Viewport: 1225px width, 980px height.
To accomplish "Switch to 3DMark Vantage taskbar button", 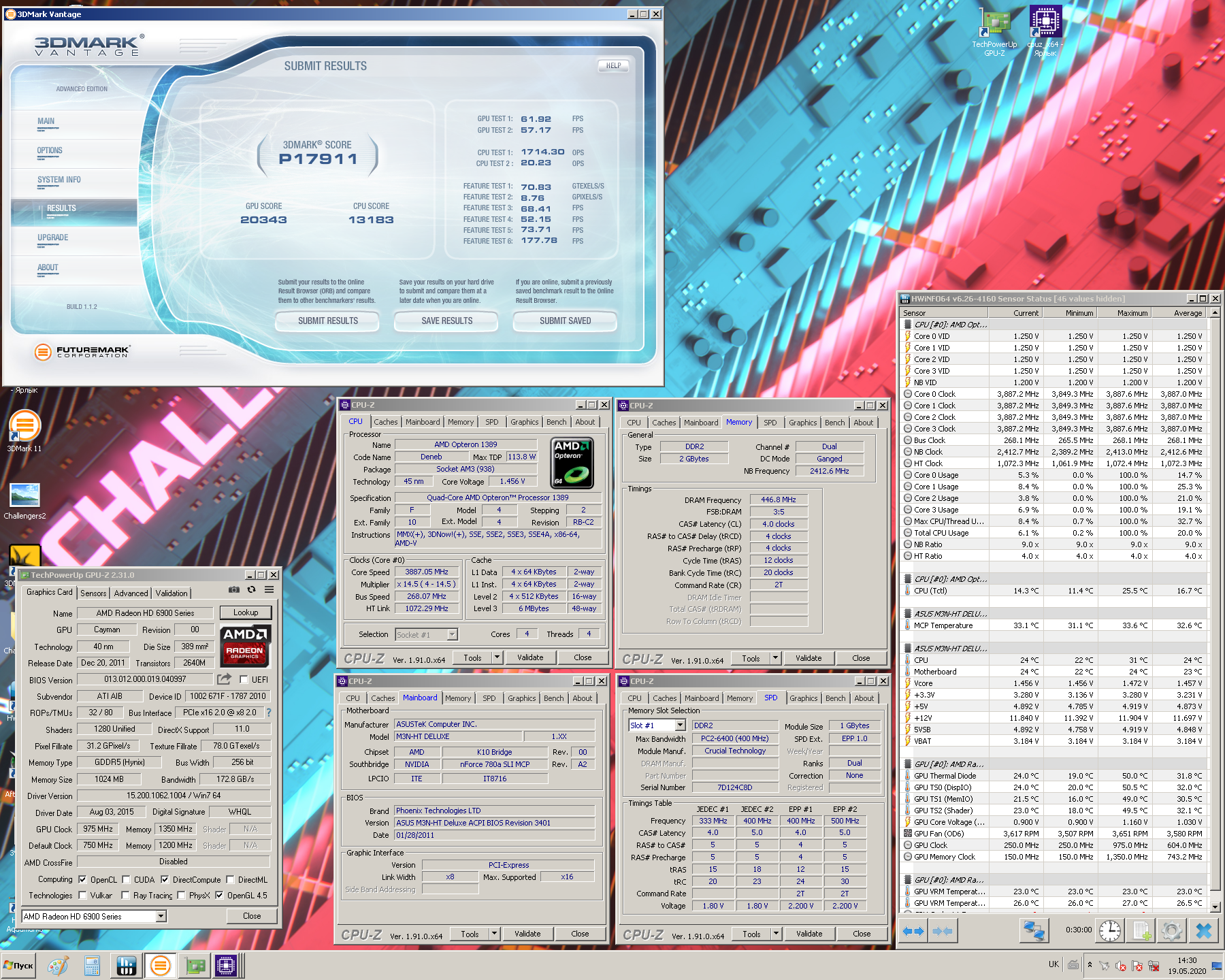I will pos(161,966).
